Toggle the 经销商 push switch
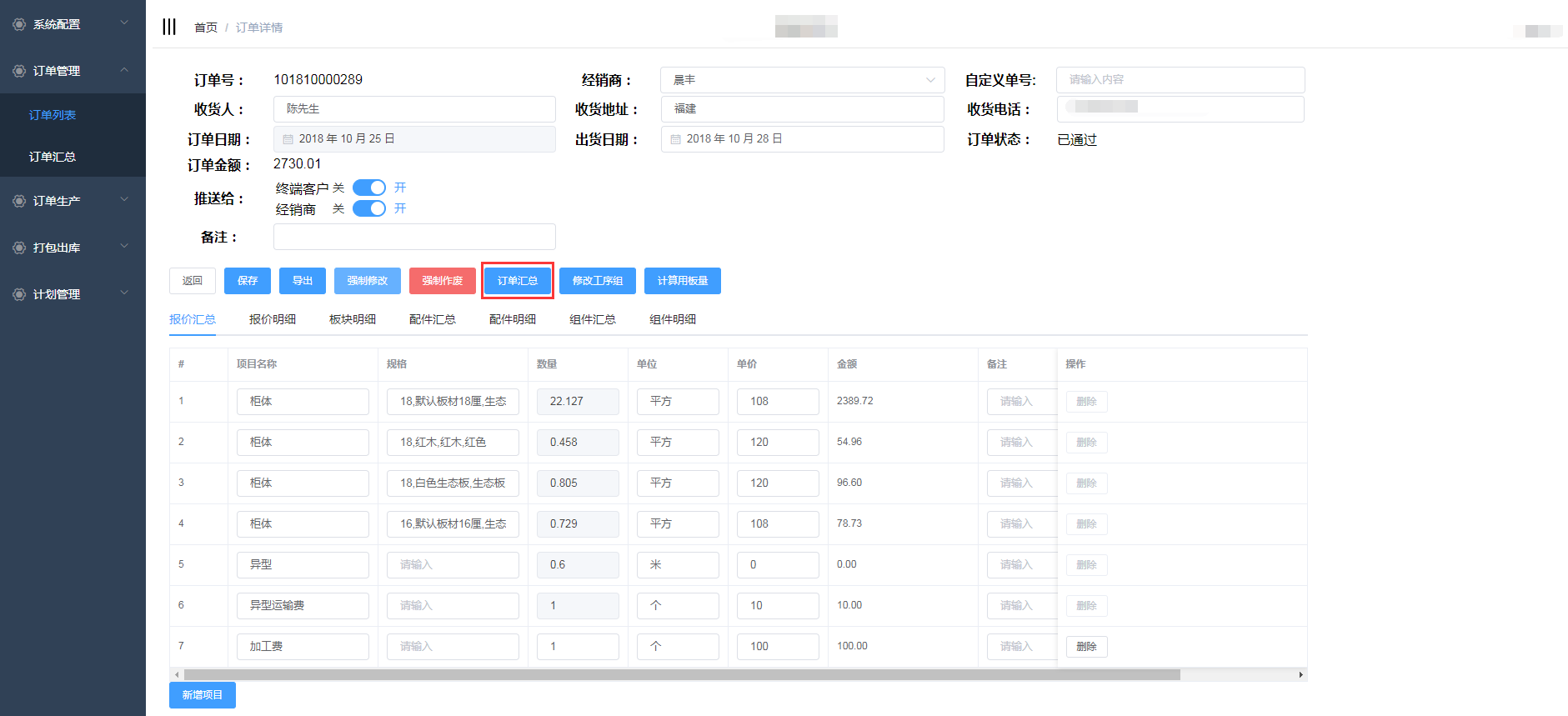This screenshot has width=1568, height=716. click(368, 208)
